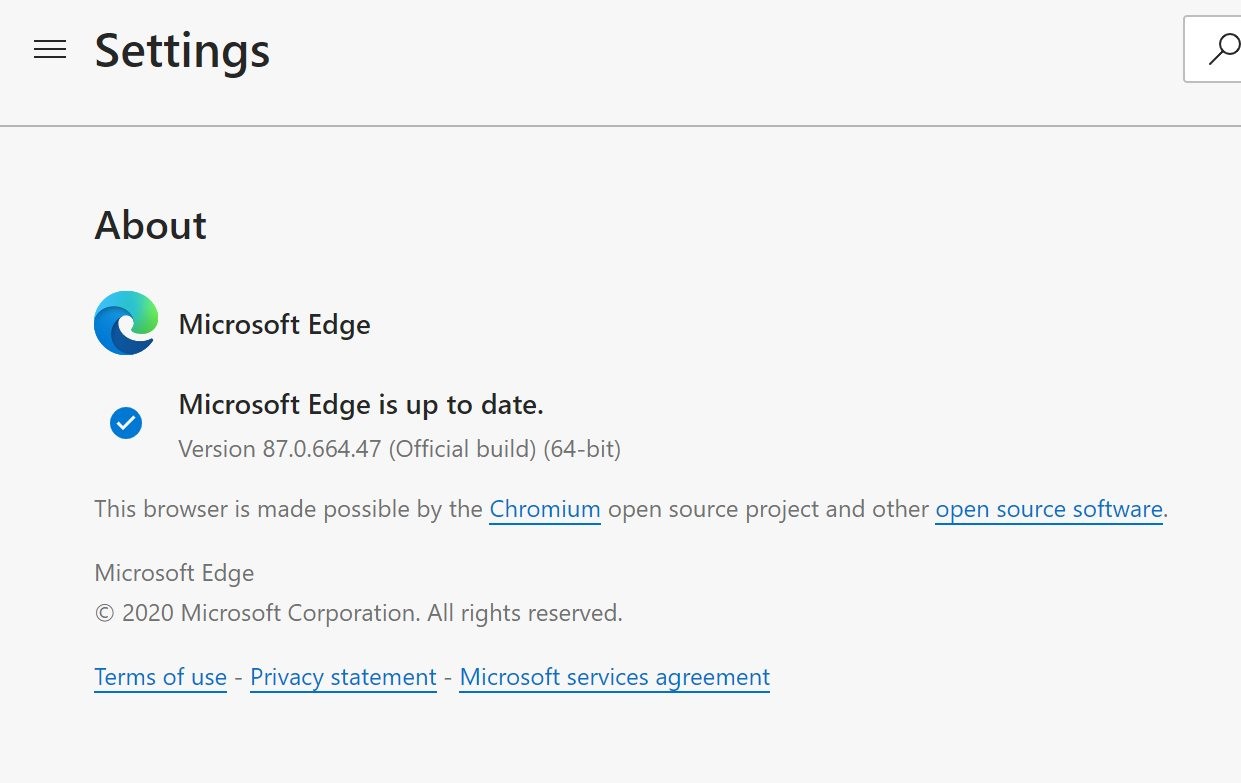
Task: Open the Microsoft services agreement
Action: point(613,677)
